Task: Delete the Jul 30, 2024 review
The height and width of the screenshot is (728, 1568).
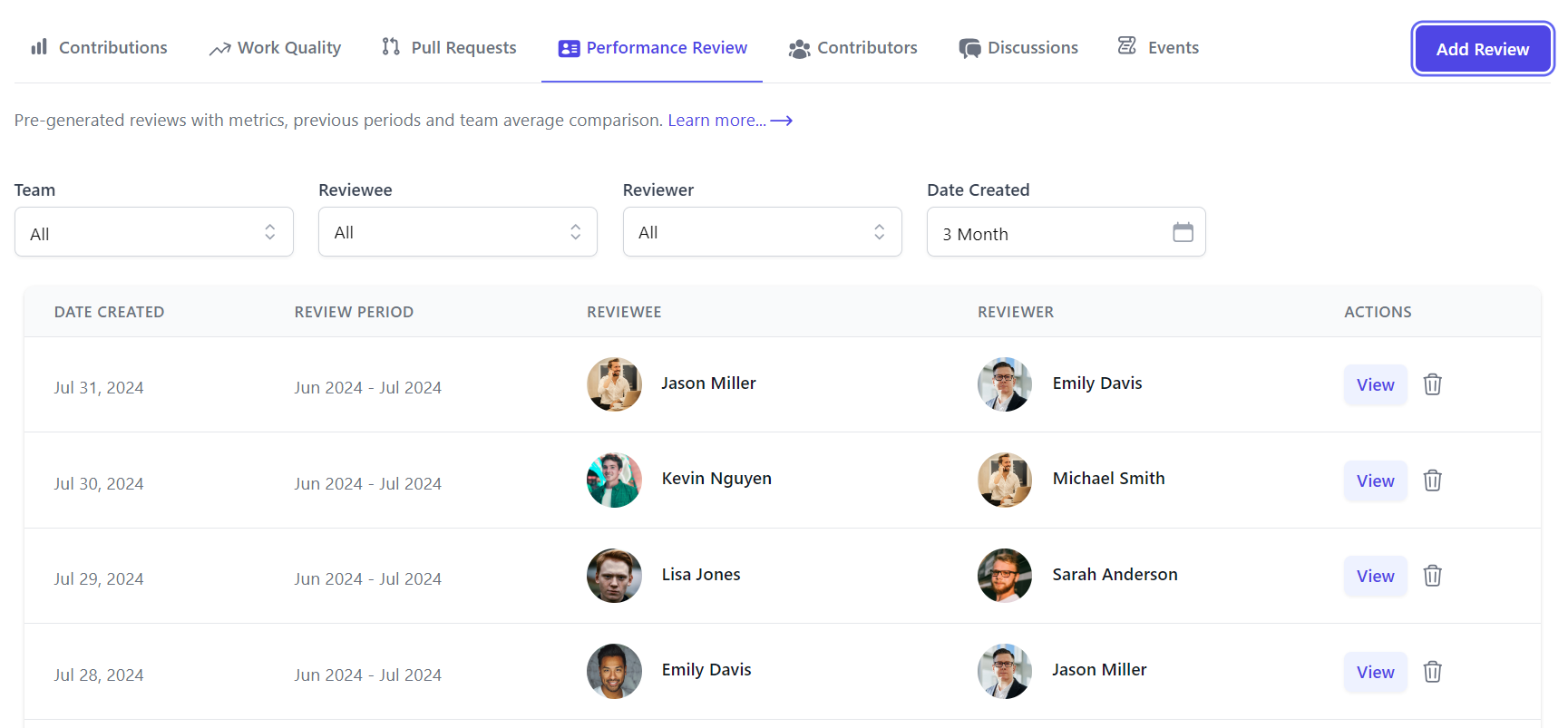Action: [x=1432, y=480]
